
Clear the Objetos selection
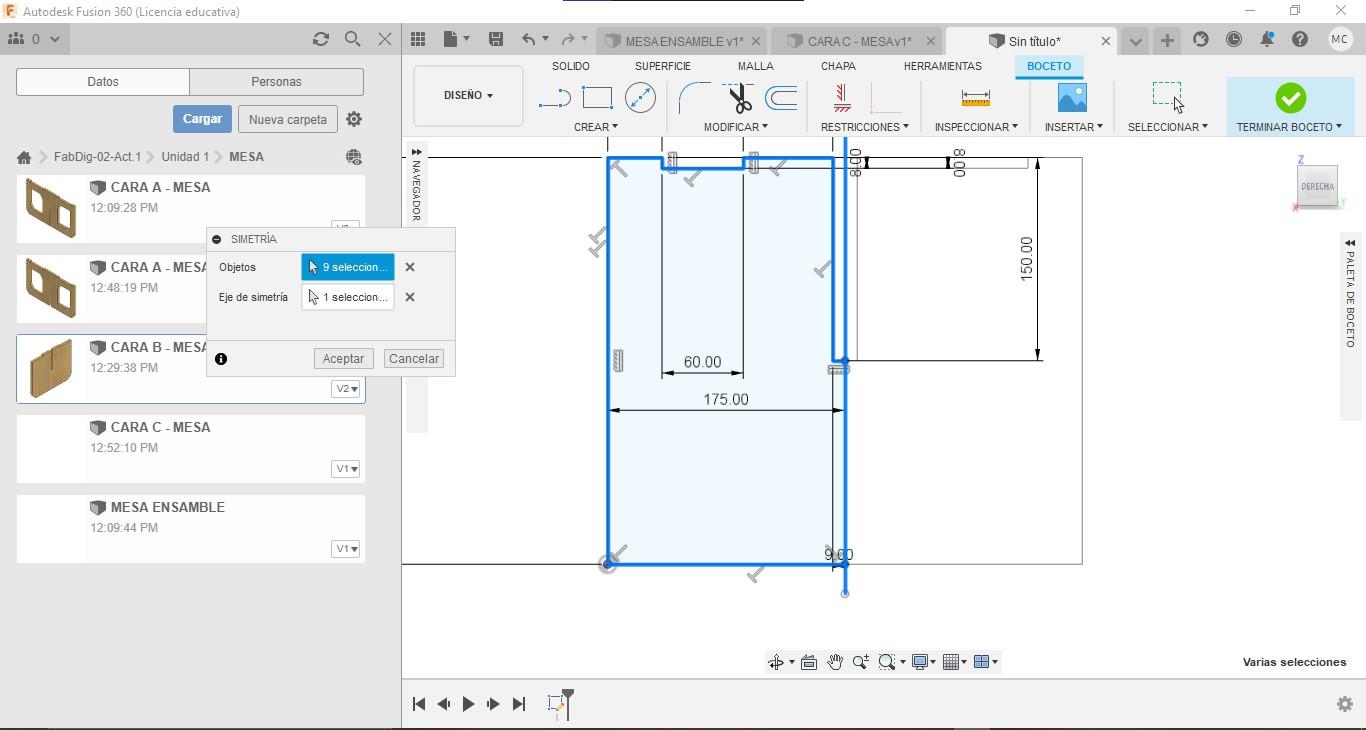(x=410, y=267)
